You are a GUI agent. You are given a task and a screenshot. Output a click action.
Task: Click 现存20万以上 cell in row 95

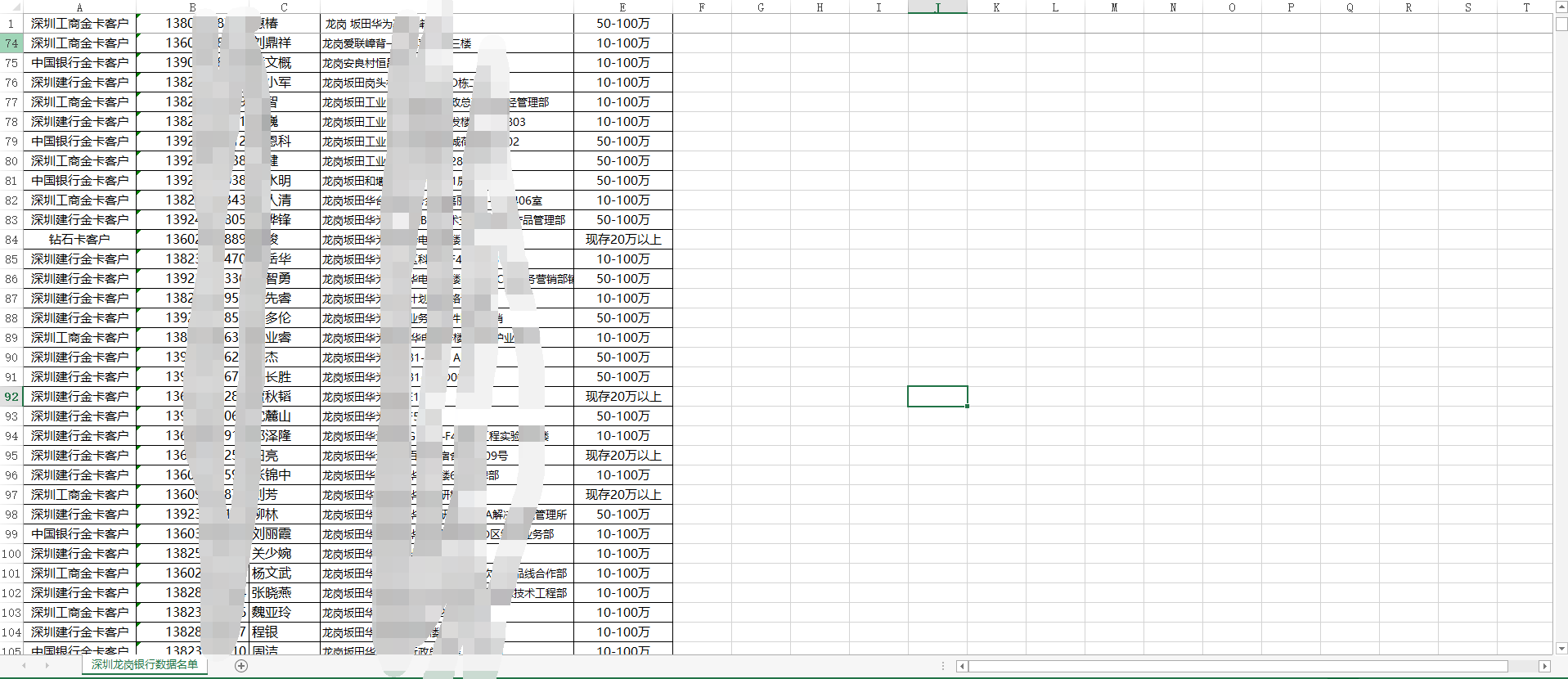(x=622, y=456)
